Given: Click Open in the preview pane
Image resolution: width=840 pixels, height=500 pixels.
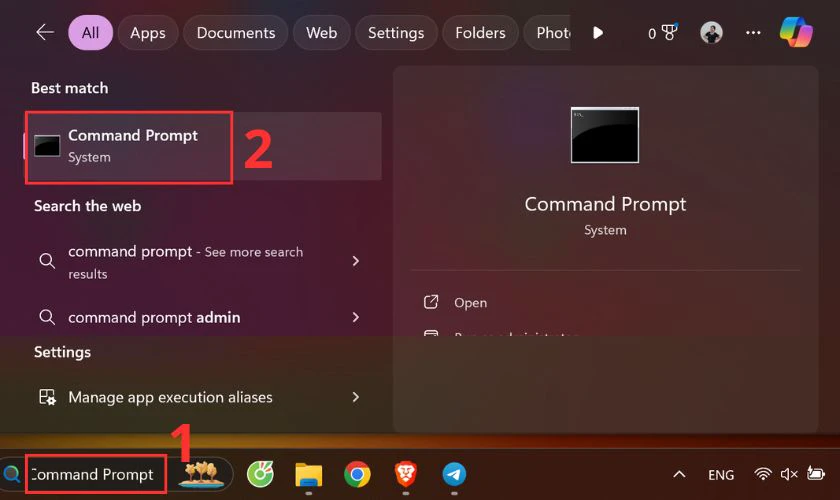Looking at the screenshot, I should (470, 303).
